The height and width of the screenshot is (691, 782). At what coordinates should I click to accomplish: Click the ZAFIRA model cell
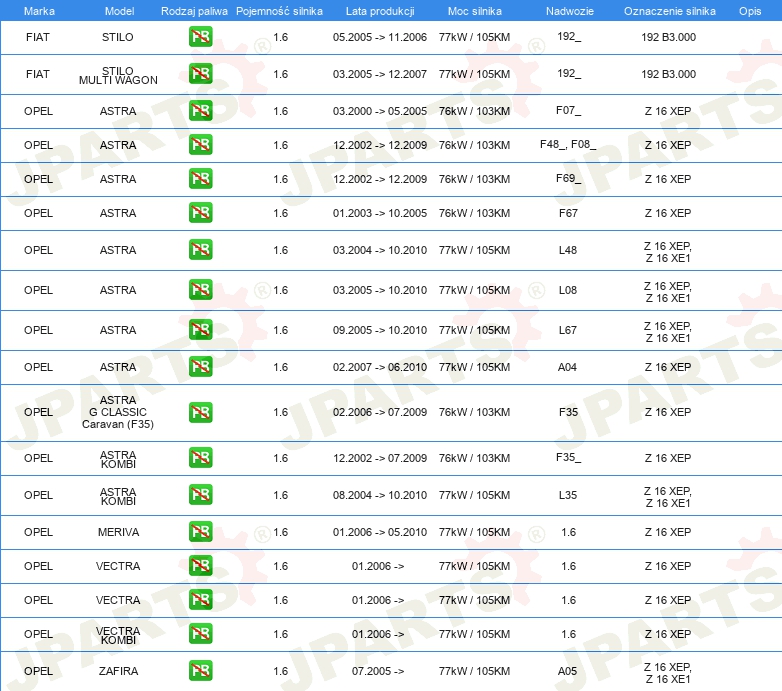click(x=118, y=671)
